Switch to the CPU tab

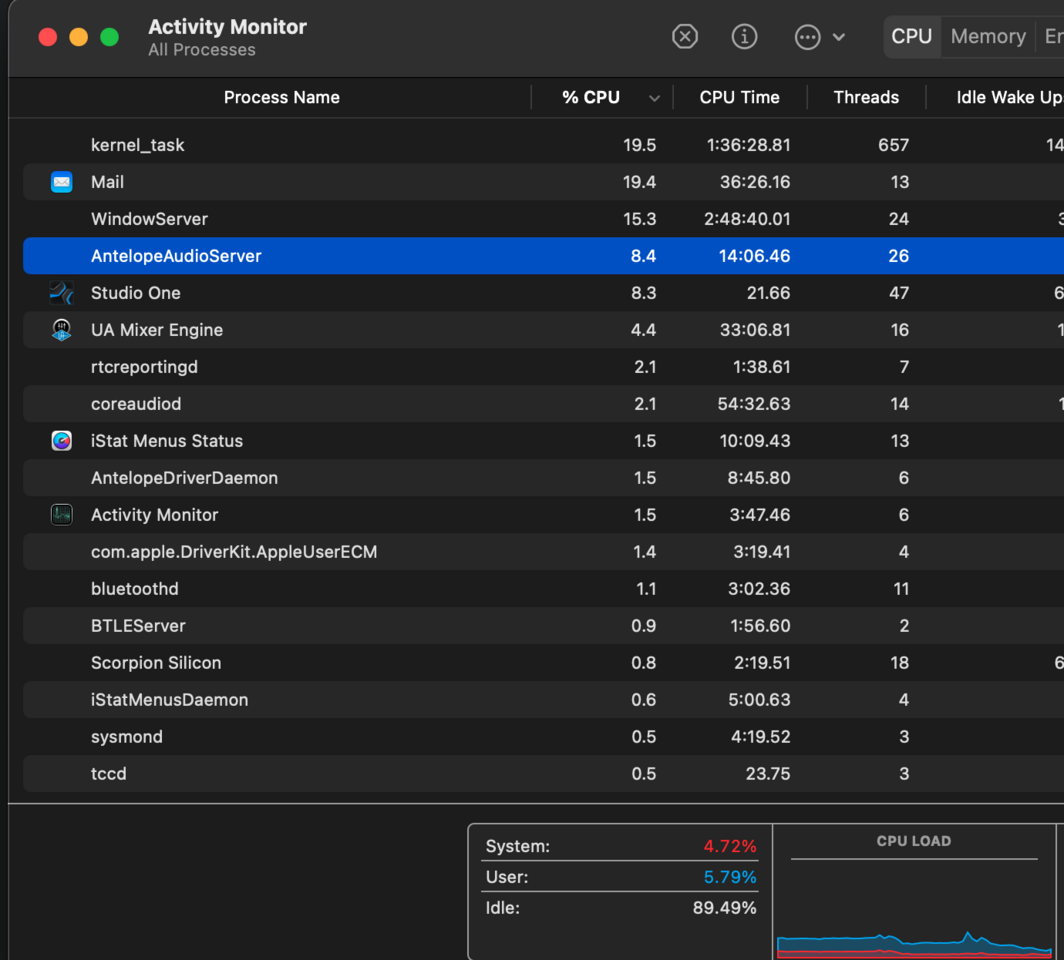point(911,37)
